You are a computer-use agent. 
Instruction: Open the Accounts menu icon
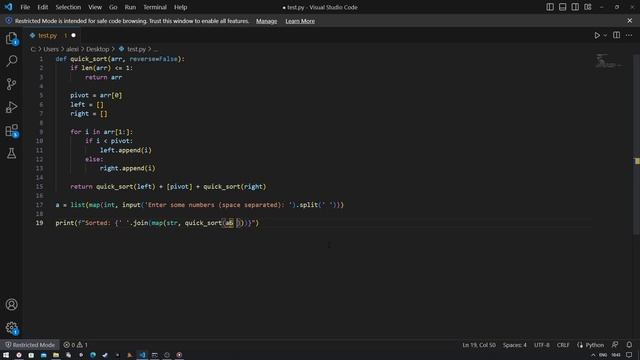pos(11,304)
